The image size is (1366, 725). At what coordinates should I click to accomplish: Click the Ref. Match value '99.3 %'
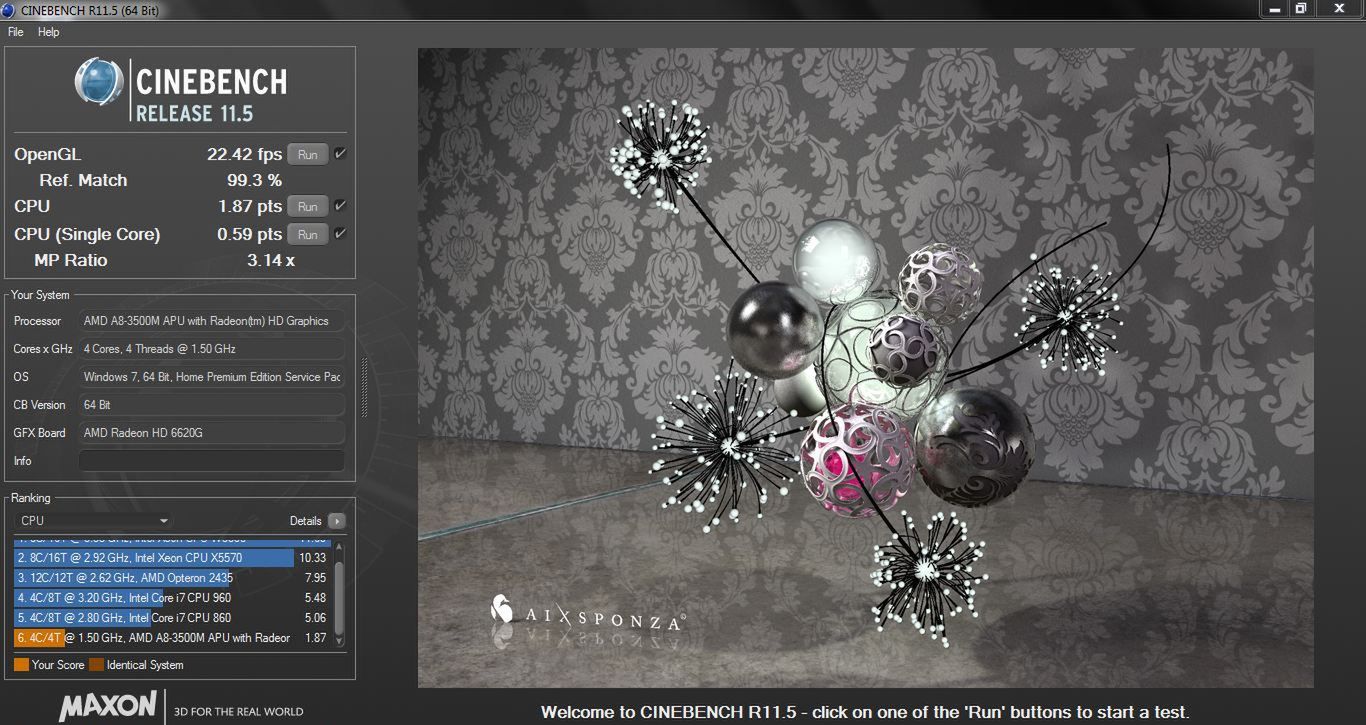click(x=254, y=181)
